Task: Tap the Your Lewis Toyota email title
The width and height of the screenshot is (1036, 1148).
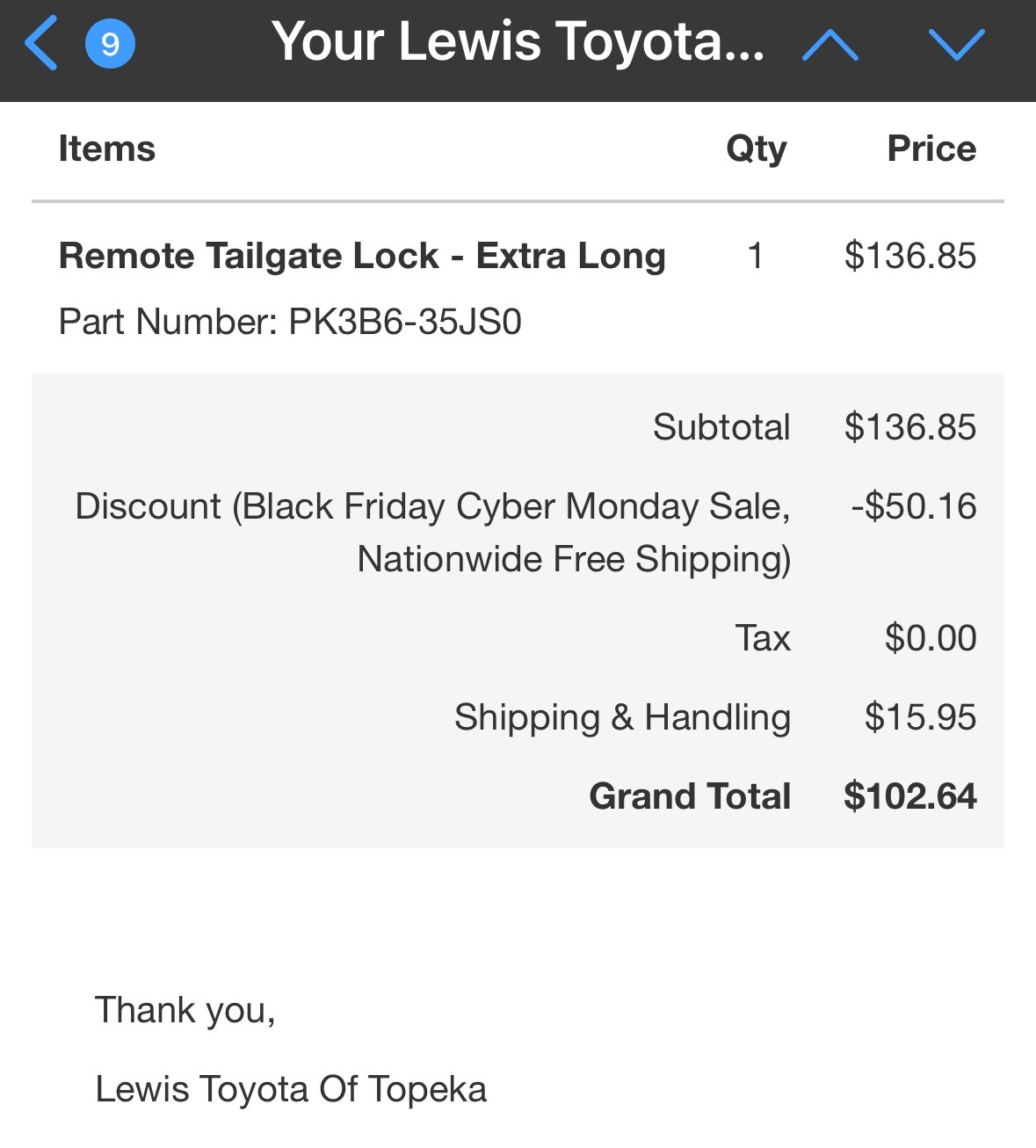Action: coord(518,41)
